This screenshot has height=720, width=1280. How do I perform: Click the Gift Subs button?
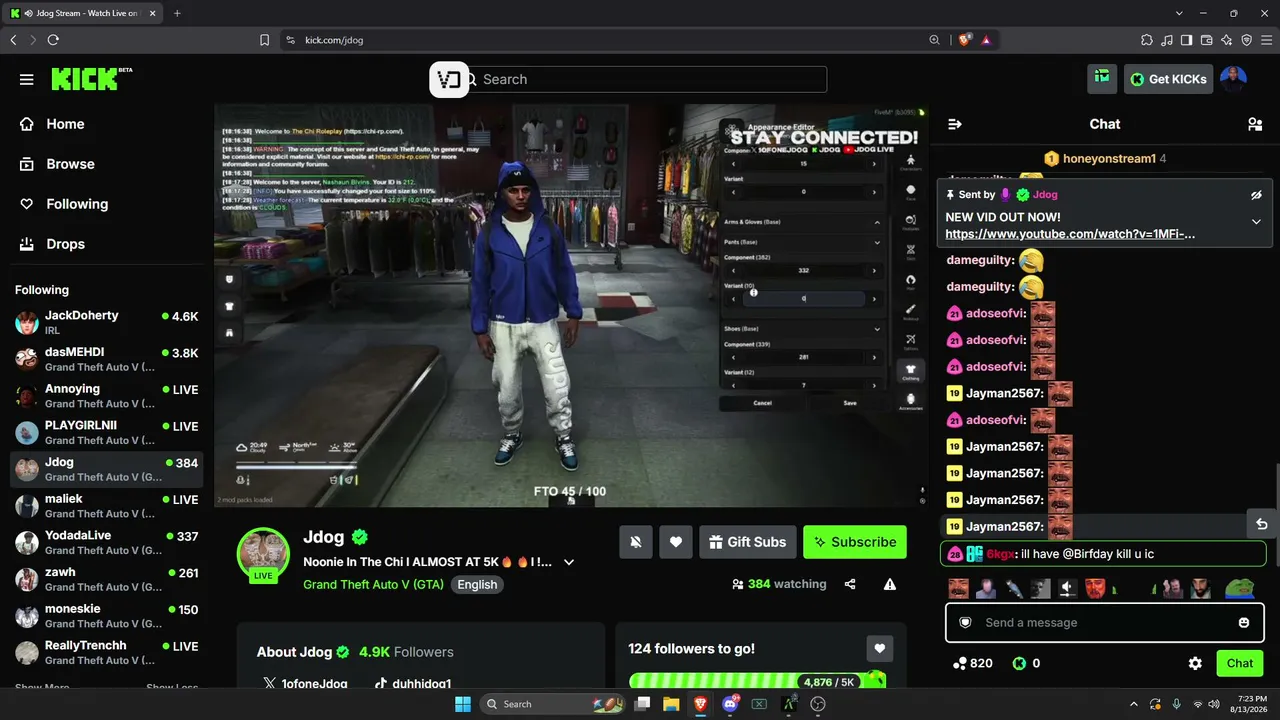coord(748,542)
